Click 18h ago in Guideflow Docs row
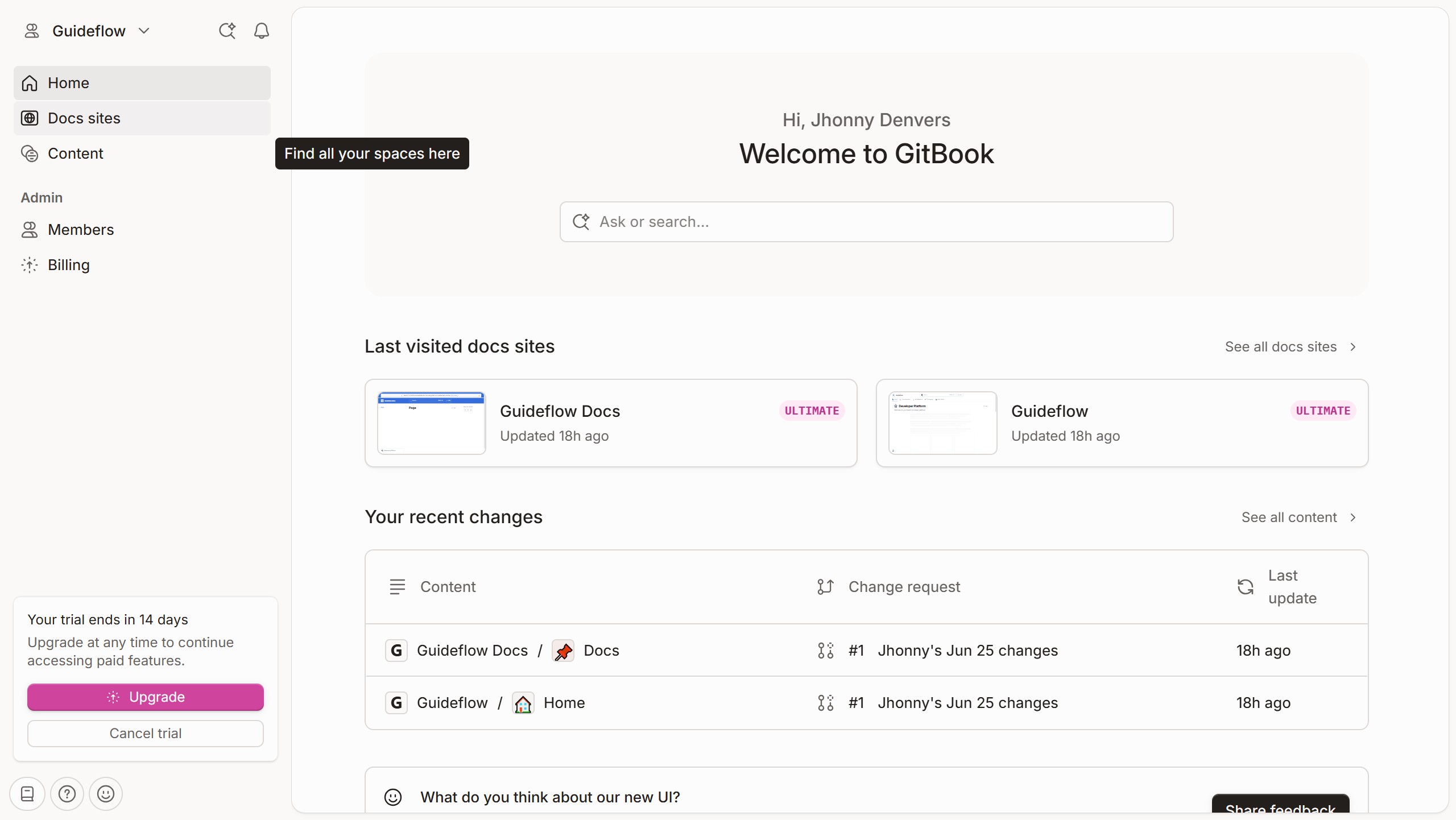Image resolution: width=1456 pixels, height=820 pixels. tap(1263, 651)
